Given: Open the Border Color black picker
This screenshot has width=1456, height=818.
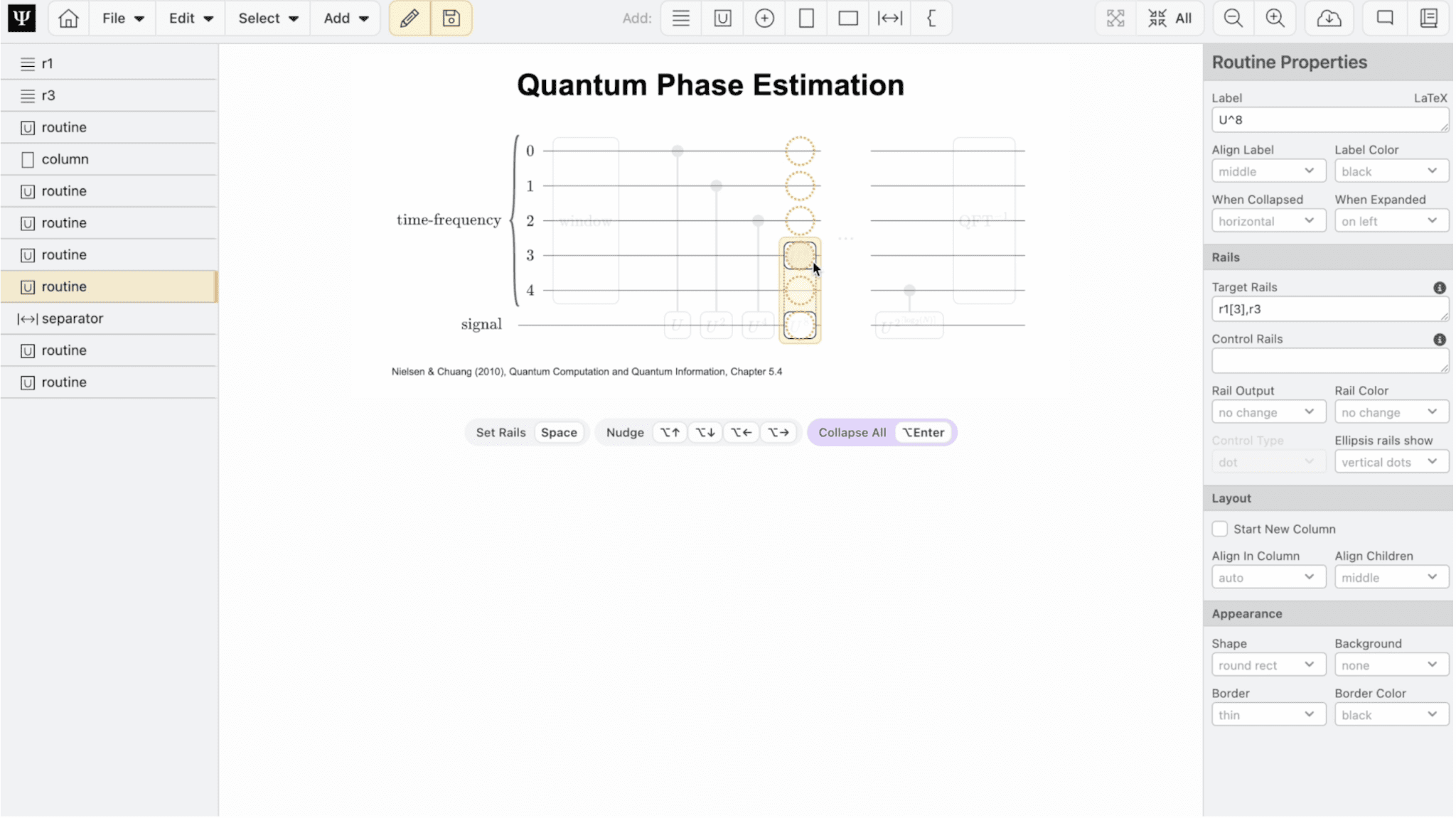Looking at the screenshot, I should click(x=1390, y=714).
